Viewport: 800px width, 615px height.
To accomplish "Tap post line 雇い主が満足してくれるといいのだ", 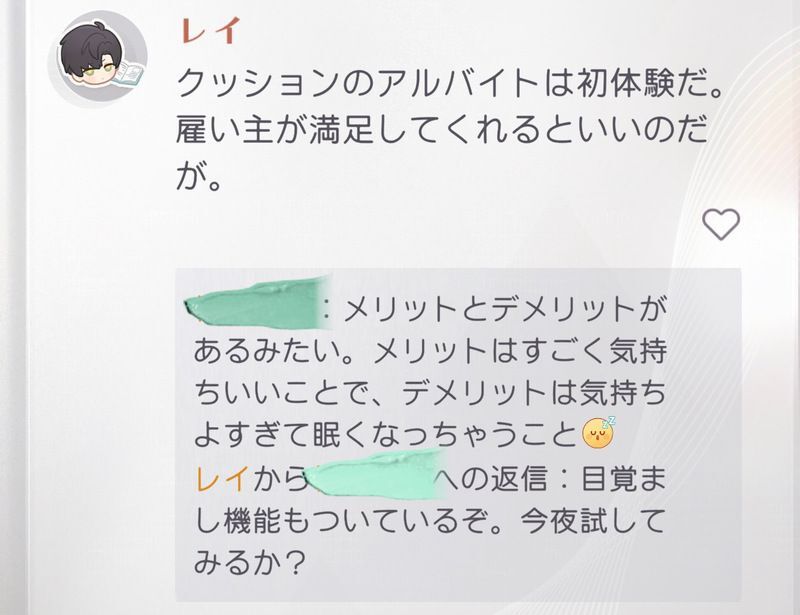I will 442,130.
